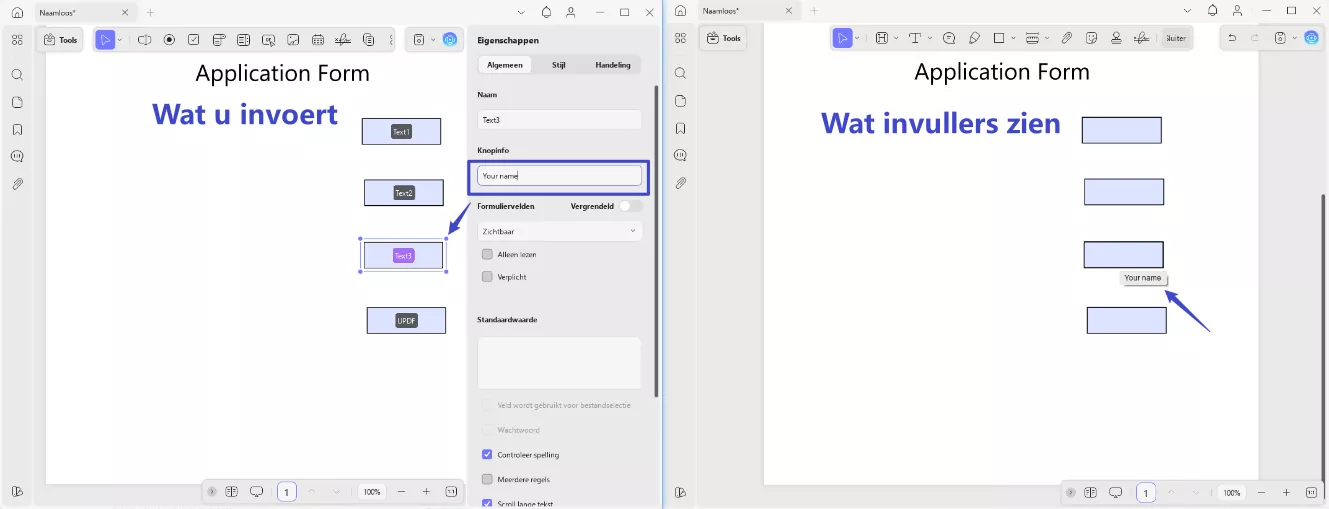Click the Eigenschappen panel vertical scrollbar

coord(656,240)
